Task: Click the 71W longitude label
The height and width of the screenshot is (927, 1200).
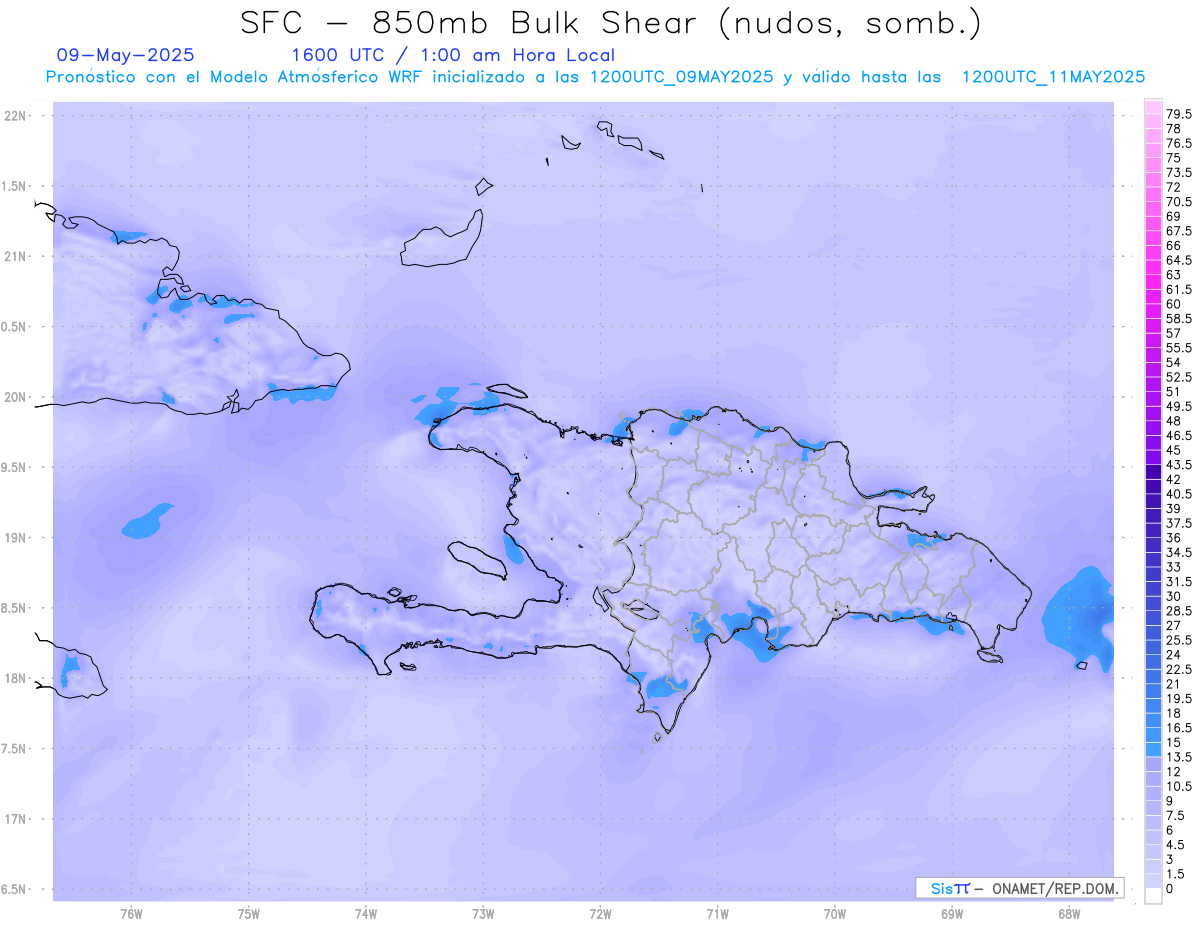Action: point(717,914)
